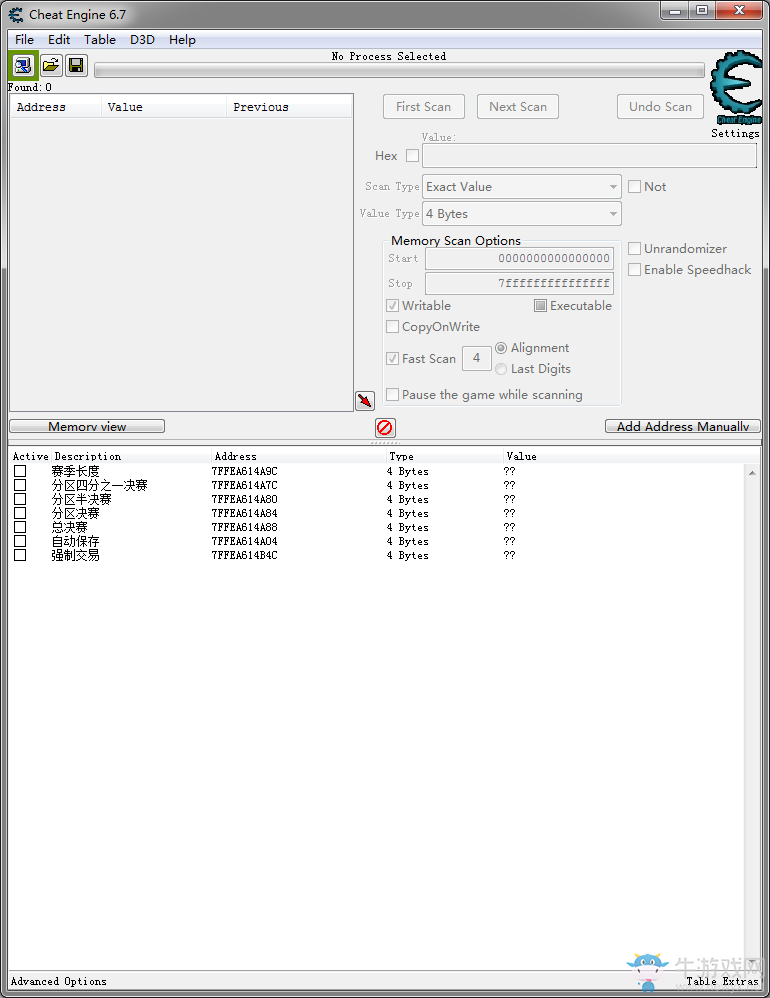
Task: Select the Alignment radio button
Action: 501,348
